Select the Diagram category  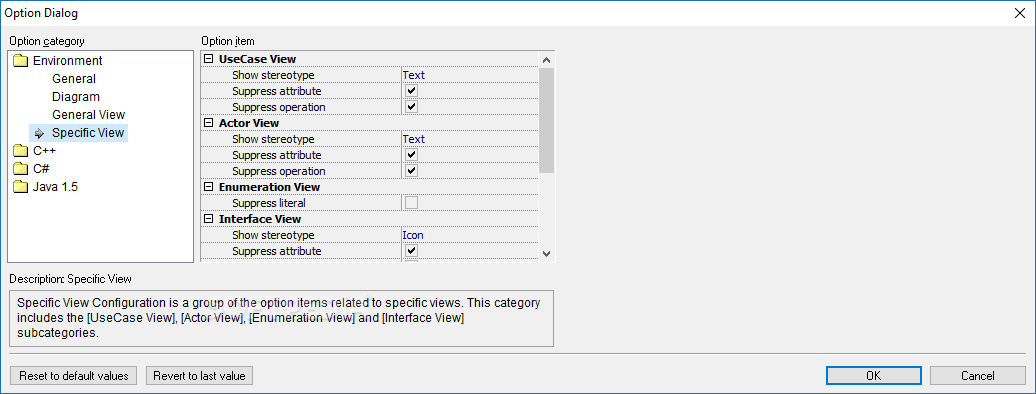point(76,97)
